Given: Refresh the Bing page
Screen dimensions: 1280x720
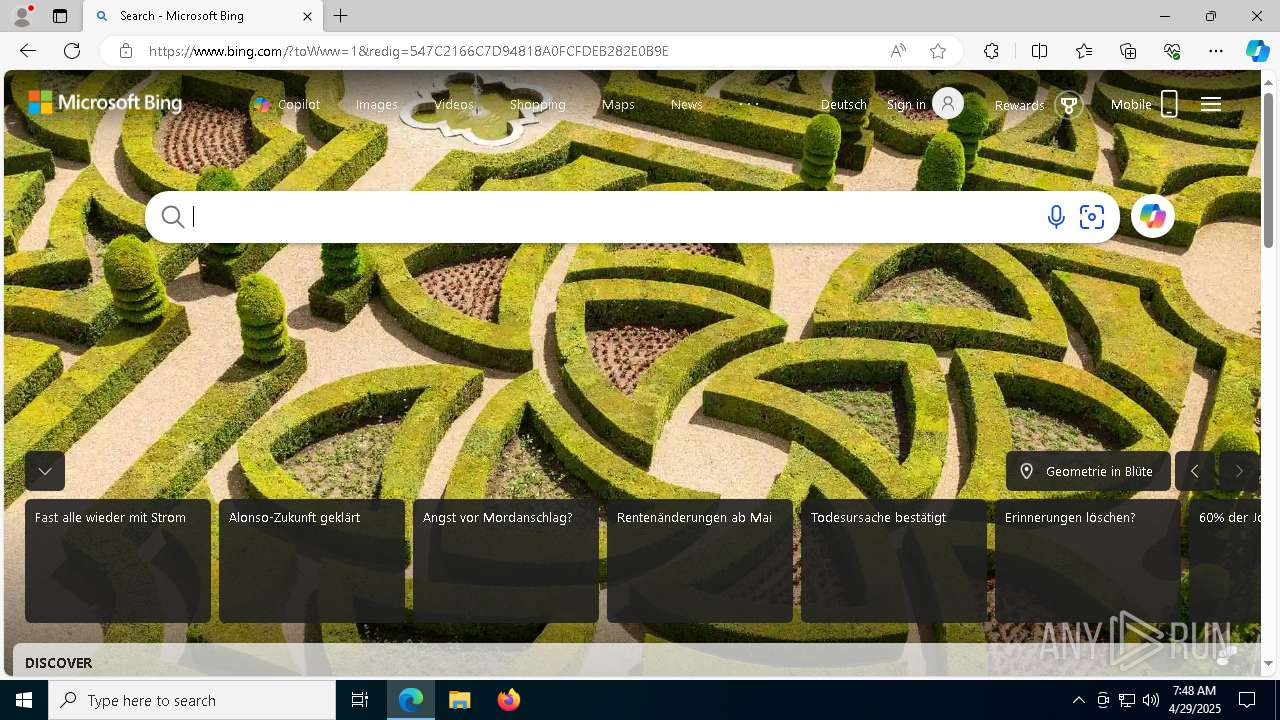Looking at the screenshot, I should point(72,51).
